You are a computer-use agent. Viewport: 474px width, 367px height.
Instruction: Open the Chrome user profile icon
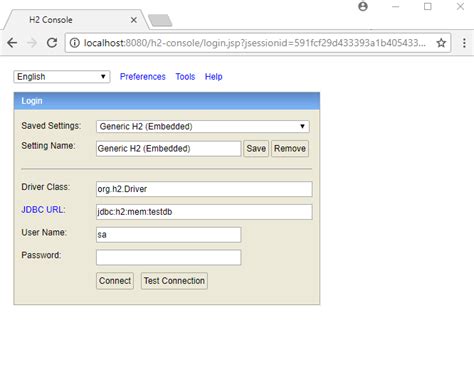click(363, 6)
